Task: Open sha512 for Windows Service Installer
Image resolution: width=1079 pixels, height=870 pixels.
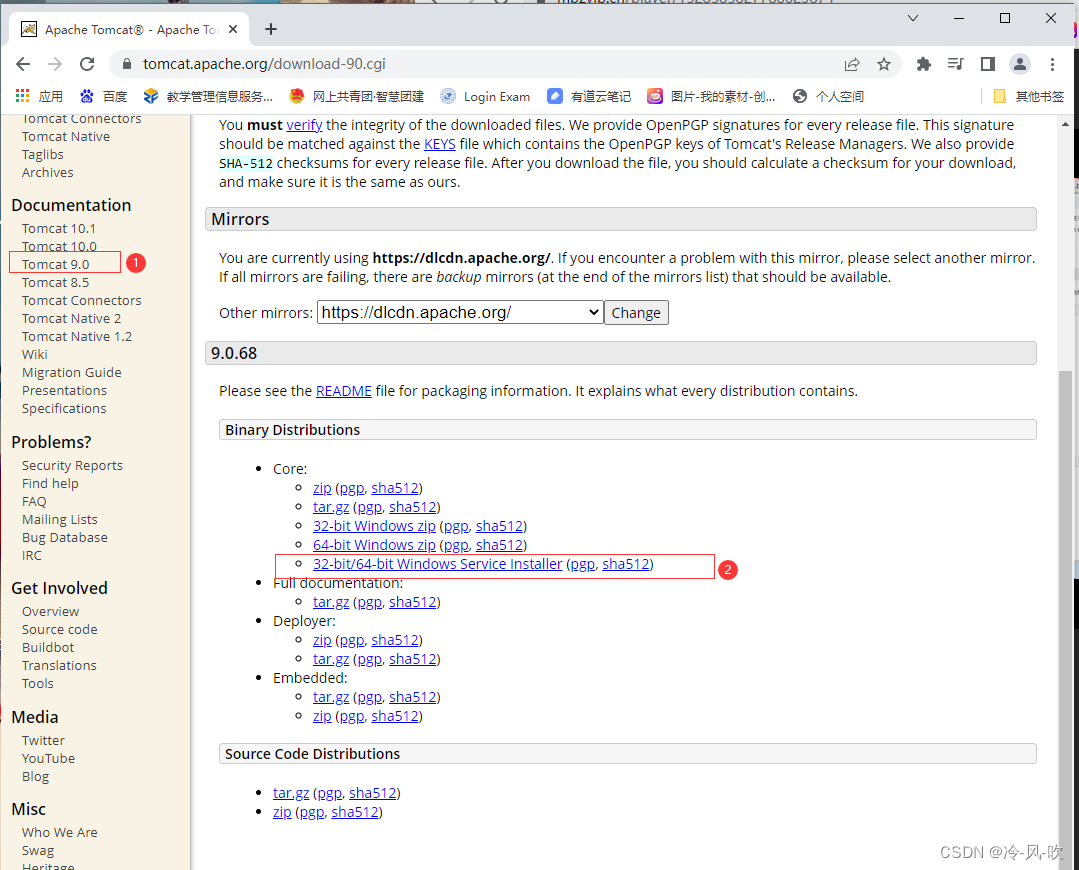Action: tap(626, 564)
